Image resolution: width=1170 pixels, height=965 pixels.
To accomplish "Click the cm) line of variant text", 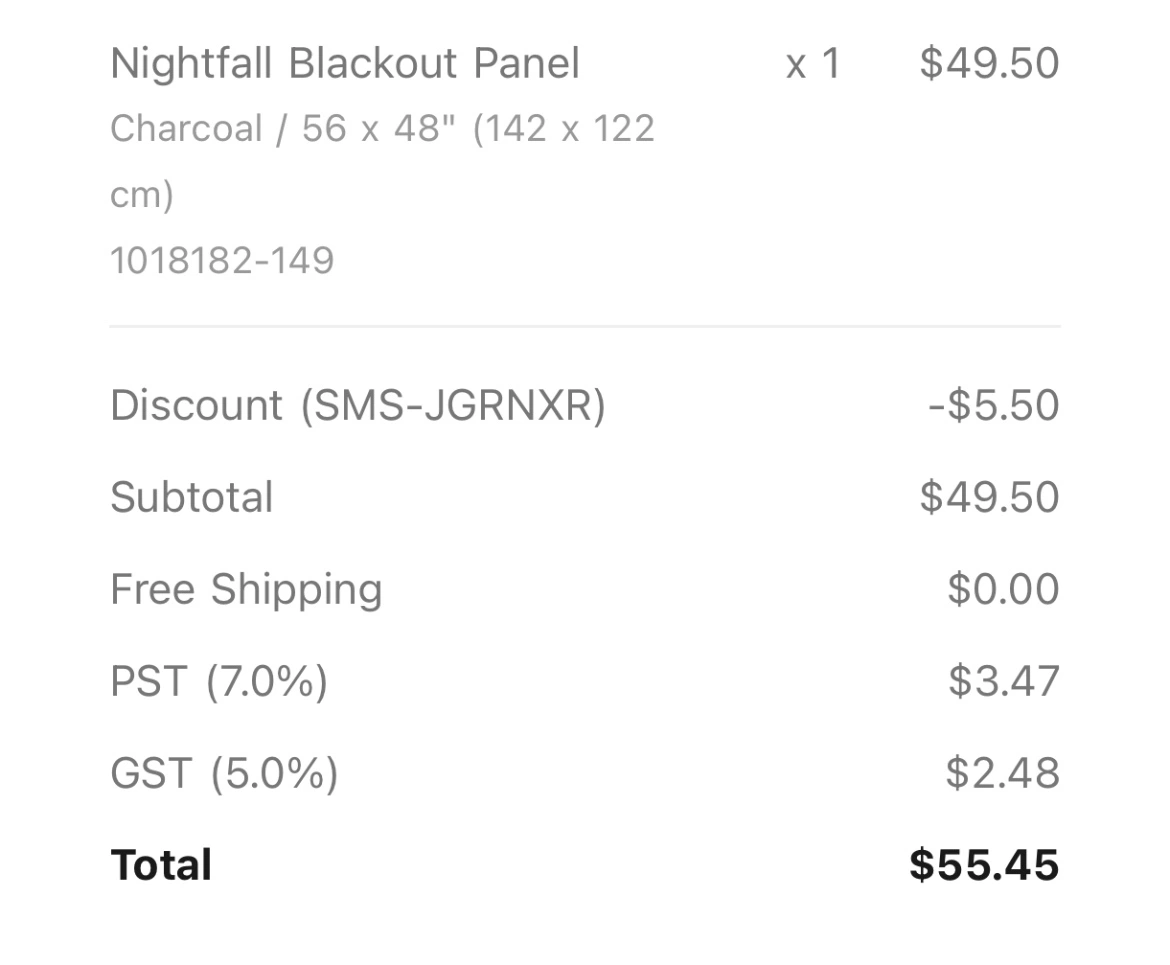I will [x=142, y=195].
